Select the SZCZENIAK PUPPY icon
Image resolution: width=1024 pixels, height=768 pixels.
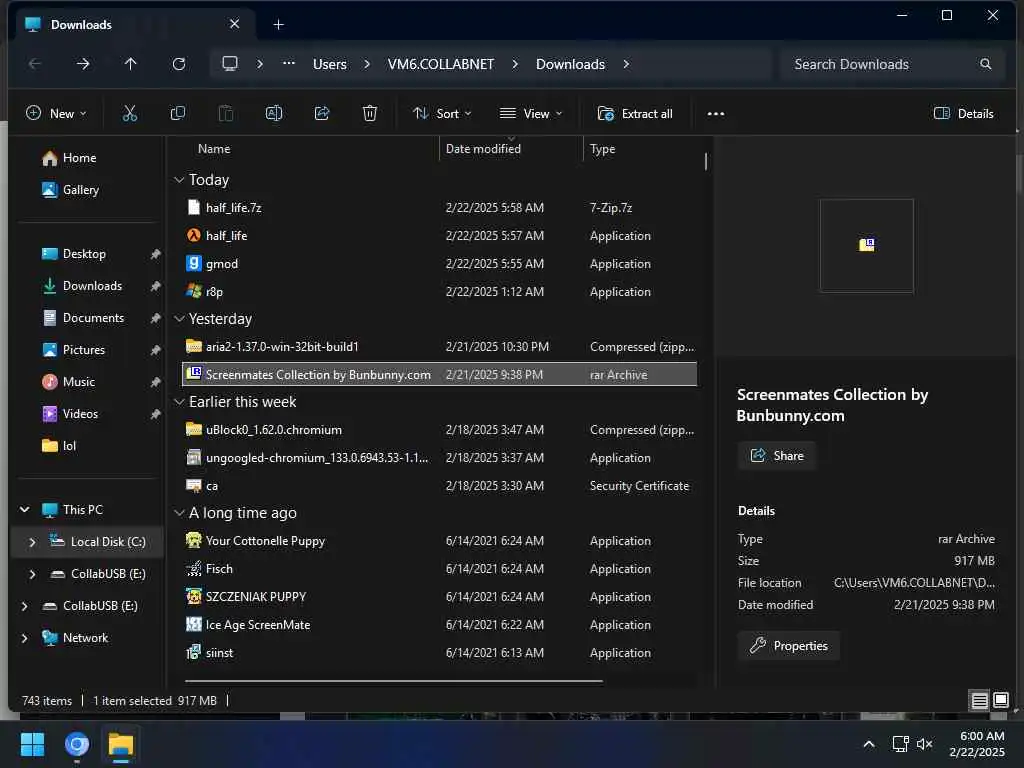(193, 596)
